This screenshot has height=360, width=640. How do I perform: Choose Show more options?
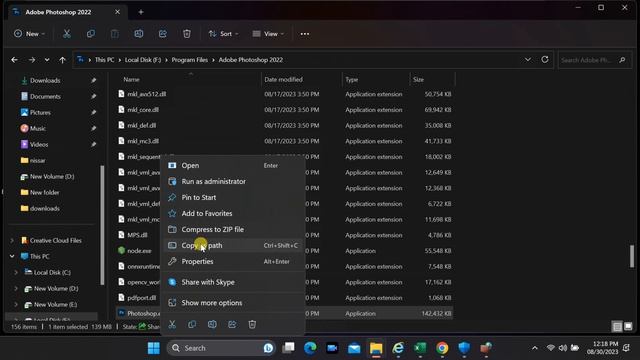[234, 303]
